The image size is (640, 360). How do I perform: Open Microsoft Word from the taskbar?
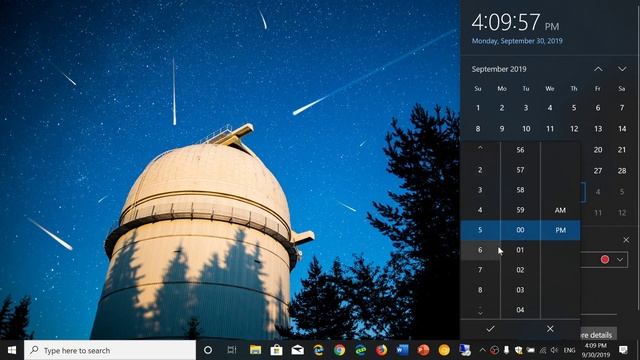click(402, 350)
